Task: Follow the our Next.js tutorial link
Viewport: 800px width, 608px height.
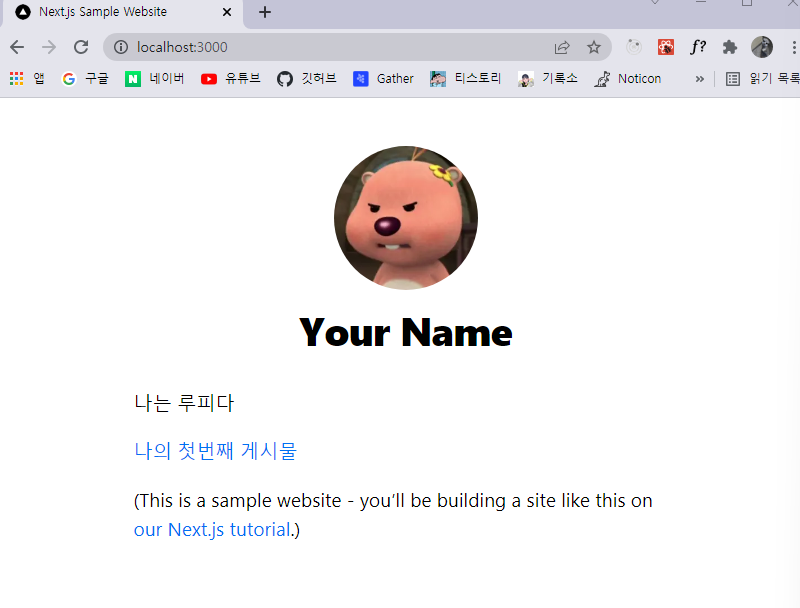Action: click(x=212, y=530)
